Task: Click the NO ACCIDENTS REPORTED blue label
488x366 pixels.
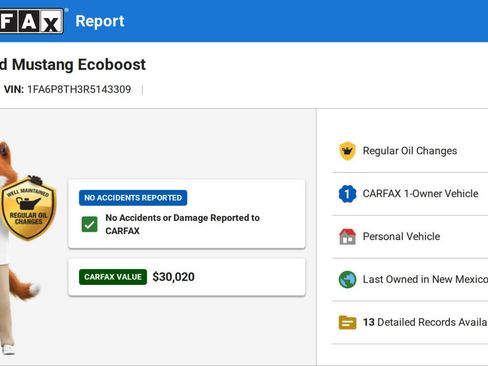Action: point(133,198)
